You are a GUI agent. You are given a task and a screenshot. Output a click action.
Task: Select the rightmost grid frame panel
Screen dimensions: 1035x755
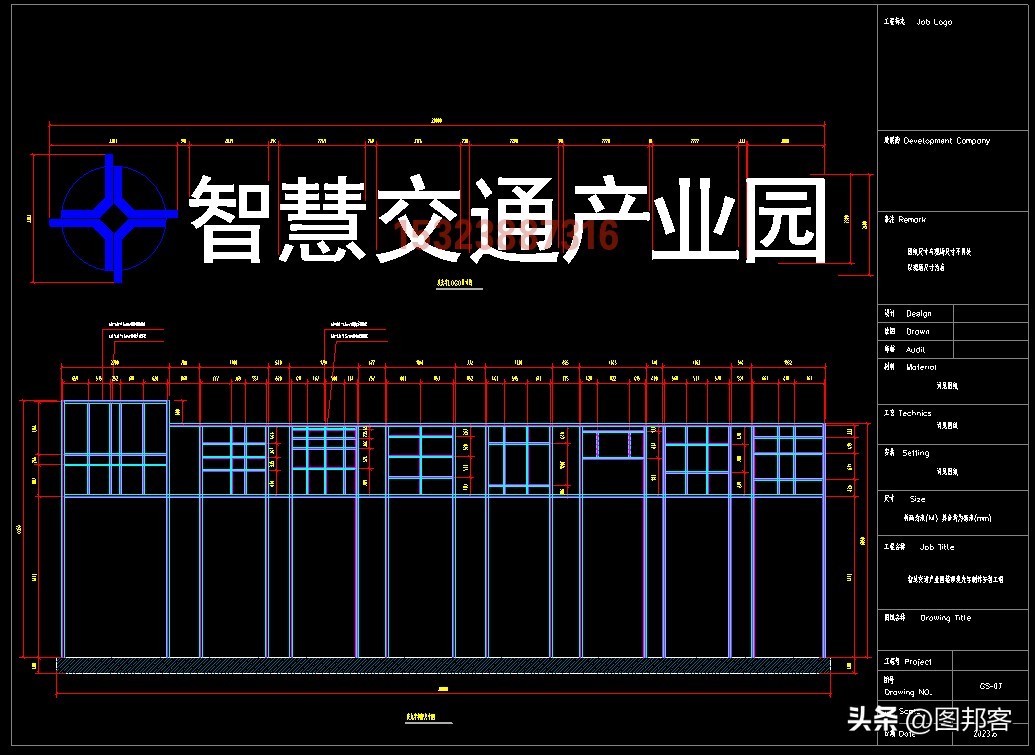787,458
